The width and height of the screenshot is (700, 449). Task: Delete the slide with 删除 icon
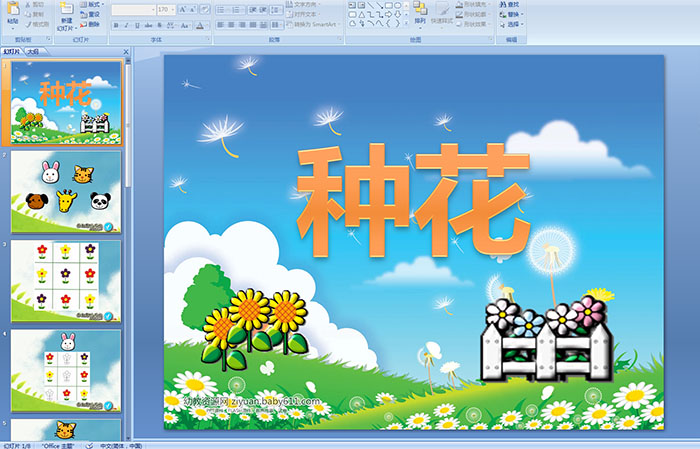pyautogui.click(x=83, y=24)
